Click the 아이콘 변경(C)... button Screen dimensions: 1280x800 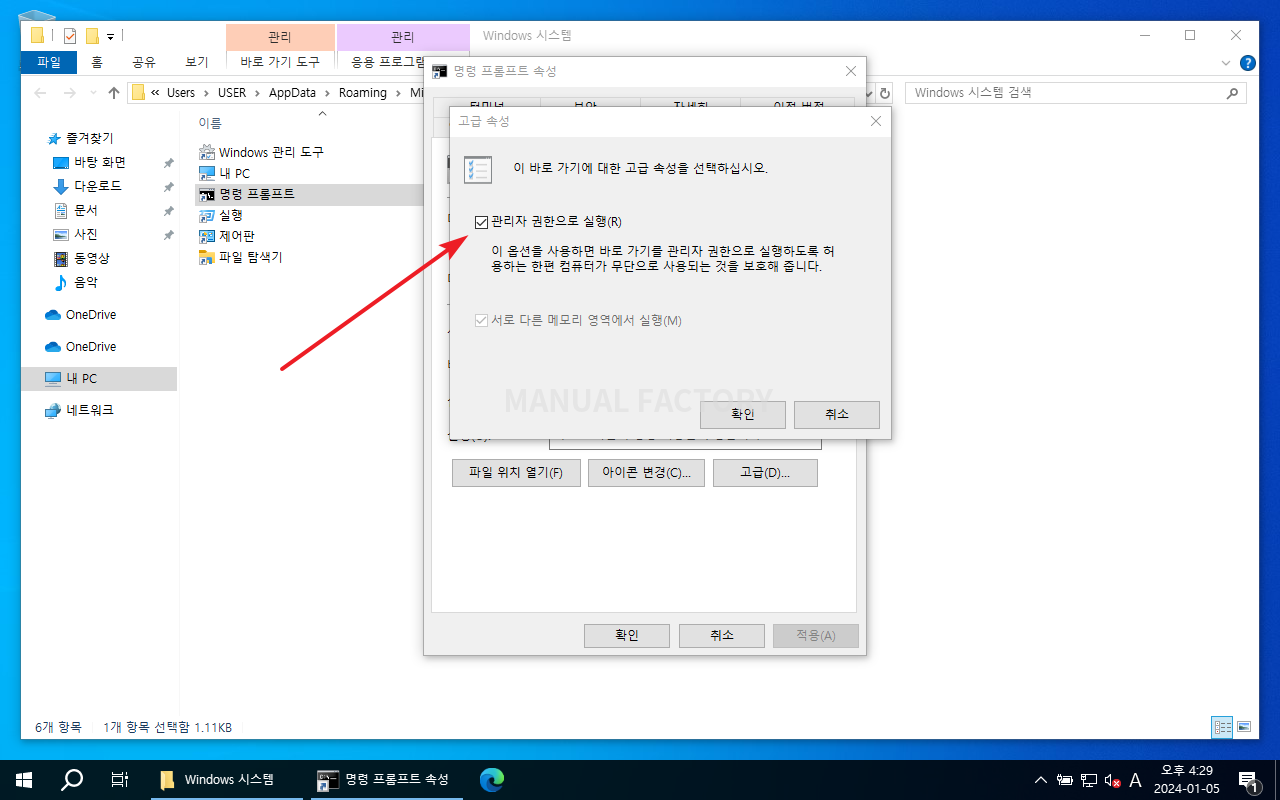coord(646,473)
